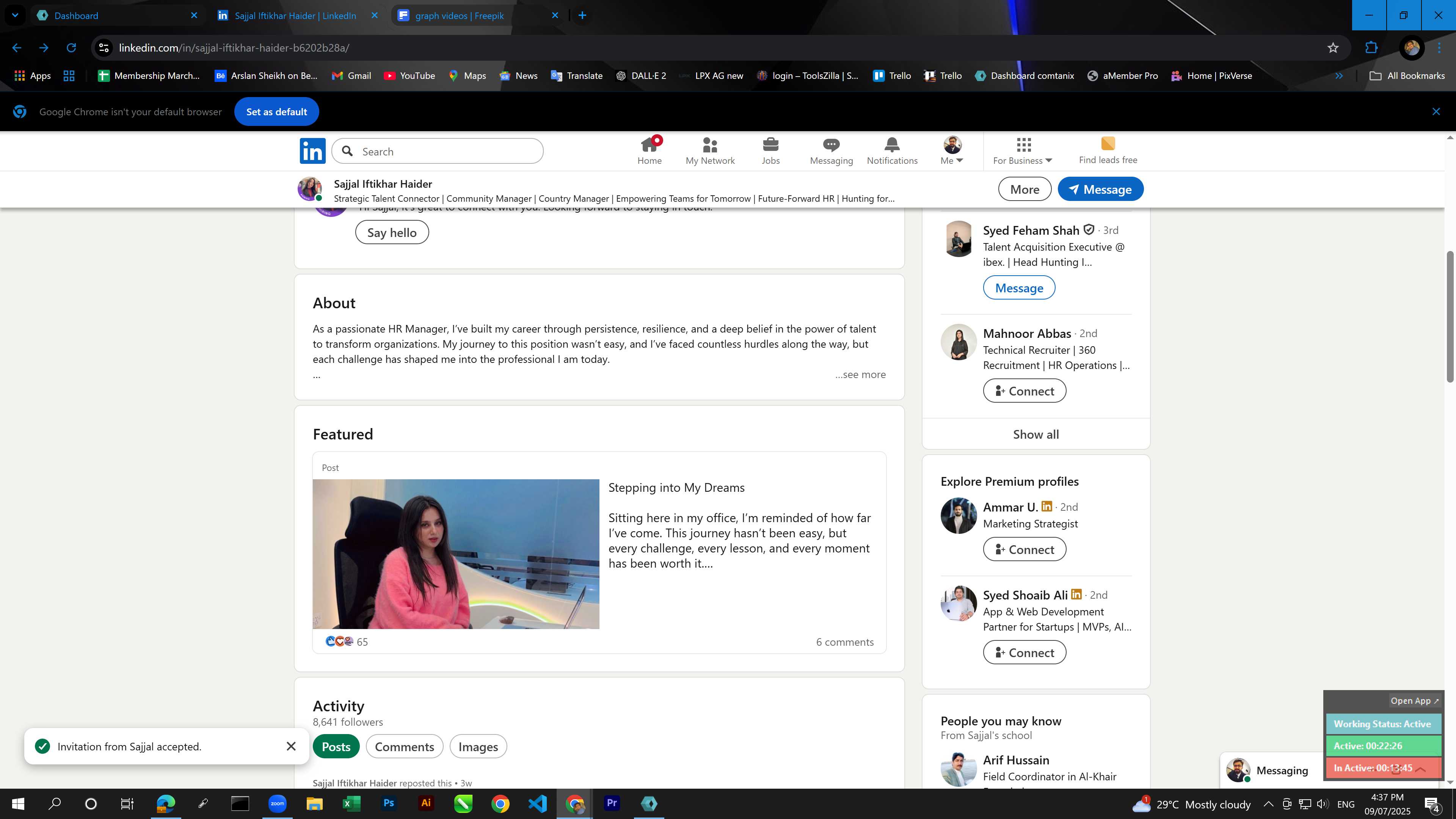Click the LinkedIn search field
This screenshot has width=1456, height=819.
pos(437,152)
